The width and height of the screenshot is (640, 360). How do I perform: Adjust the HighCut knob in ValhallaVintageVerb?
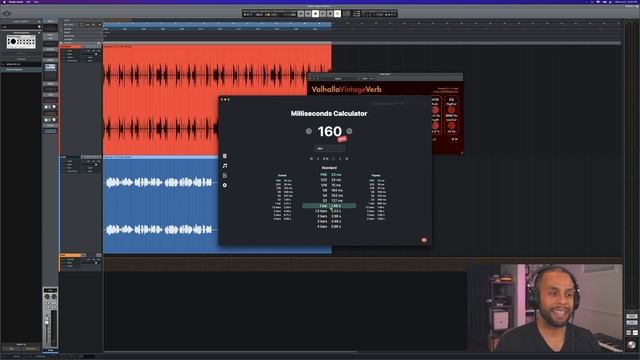click(451, 110)
